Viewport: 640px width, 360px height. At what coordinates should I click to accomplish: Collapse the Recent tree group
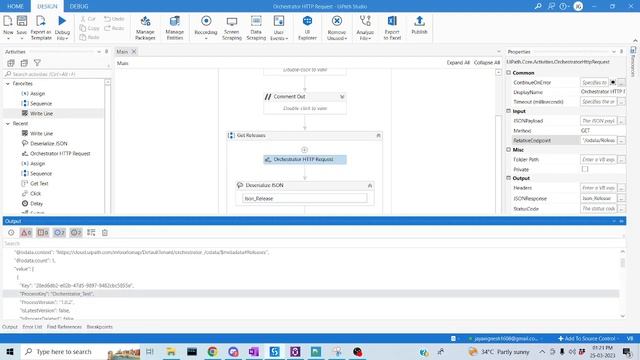(x=8, y=123)
